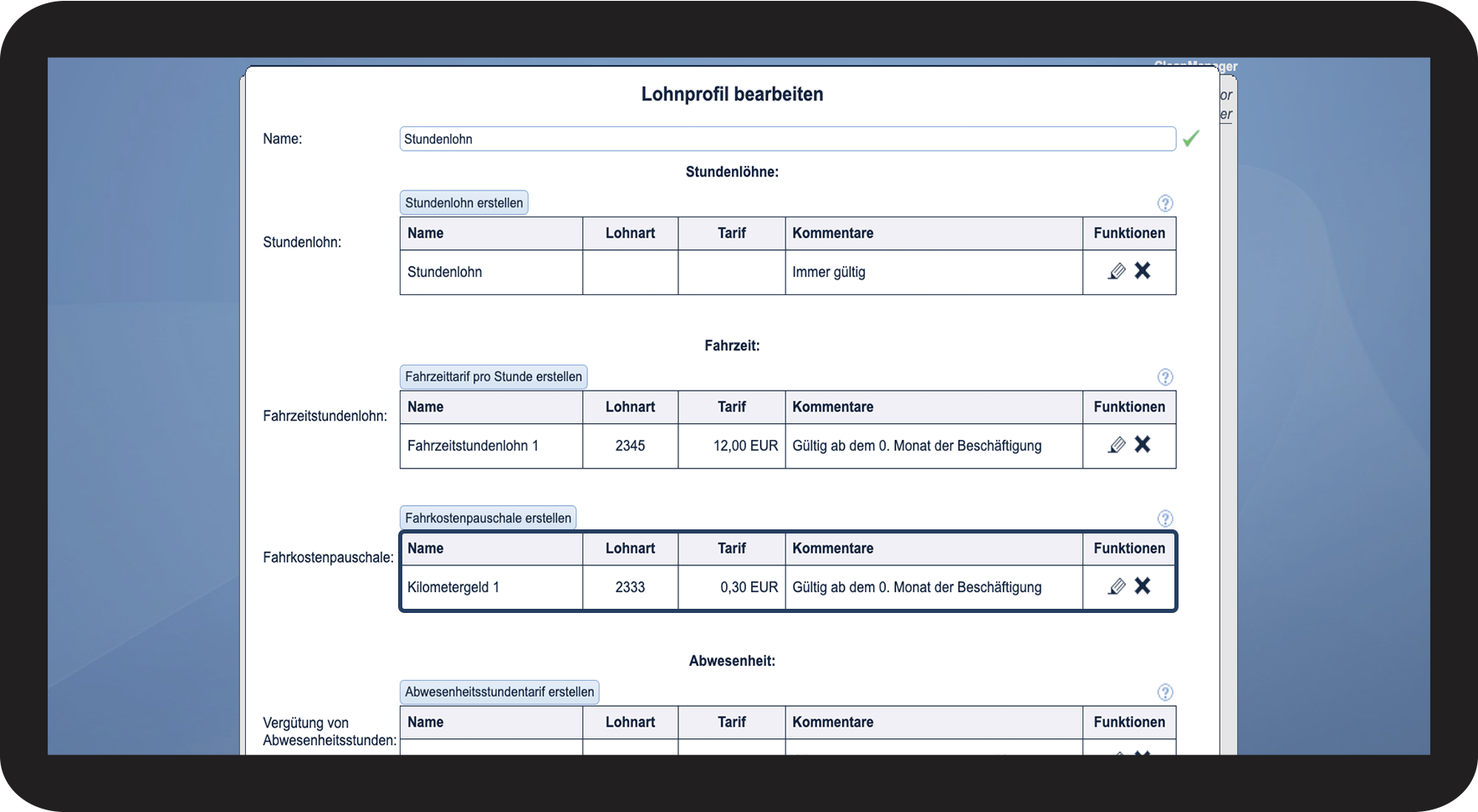Screen dimensions: 1478x812
Task: Open help for Stundenlohn table
Action: tap(1165, 203)
